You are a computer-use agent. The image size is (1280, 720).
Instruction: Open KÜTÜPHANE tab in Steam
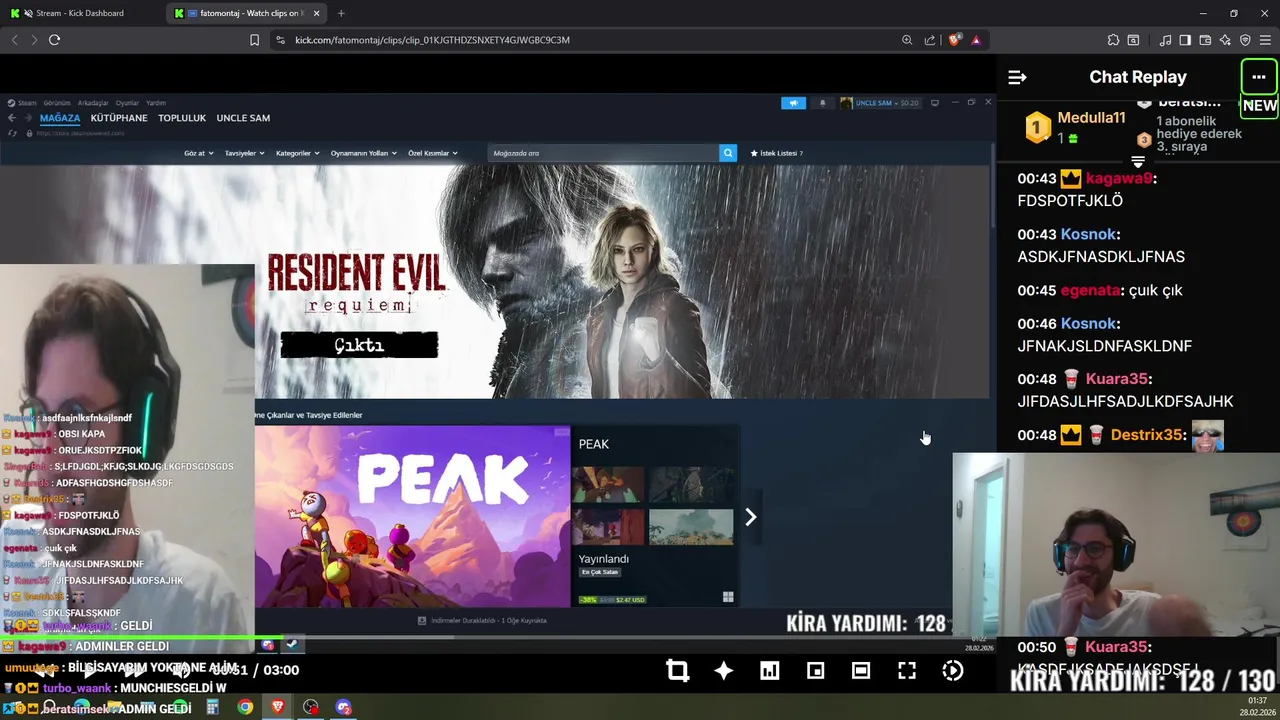point(119,118)
